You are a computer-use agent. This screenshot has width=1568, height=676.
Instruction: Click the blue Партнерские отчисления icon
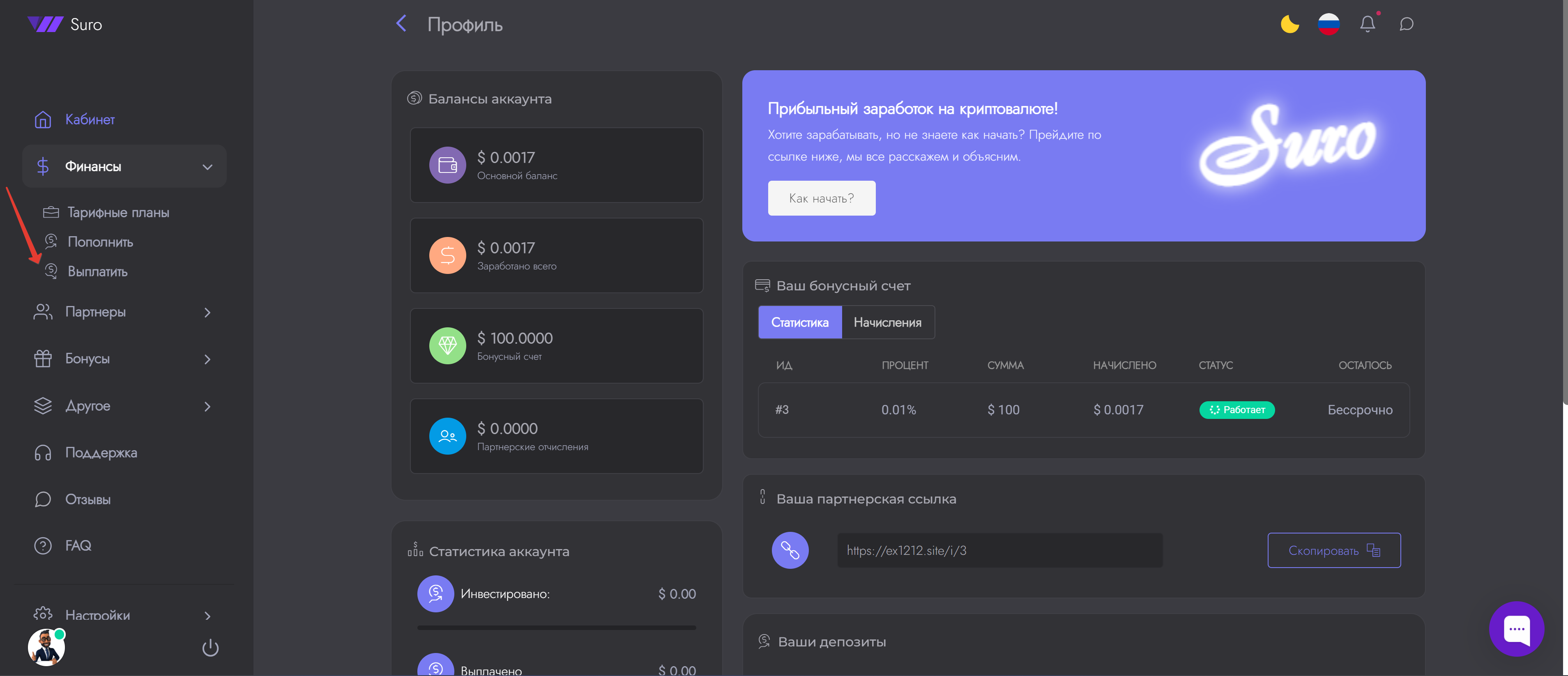447,436
